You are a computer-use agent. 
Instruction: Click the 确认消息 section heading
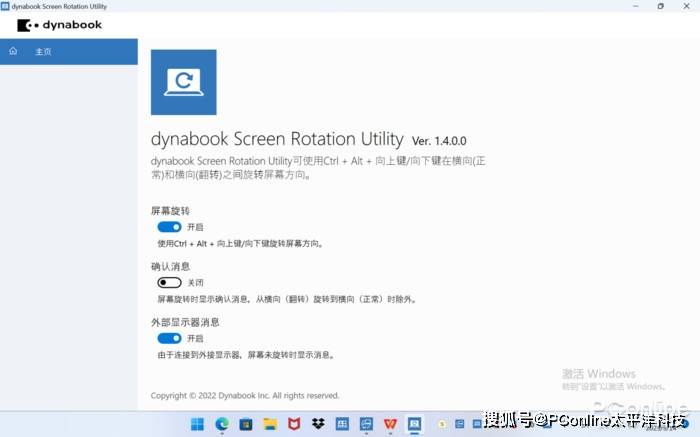point(170,266)
